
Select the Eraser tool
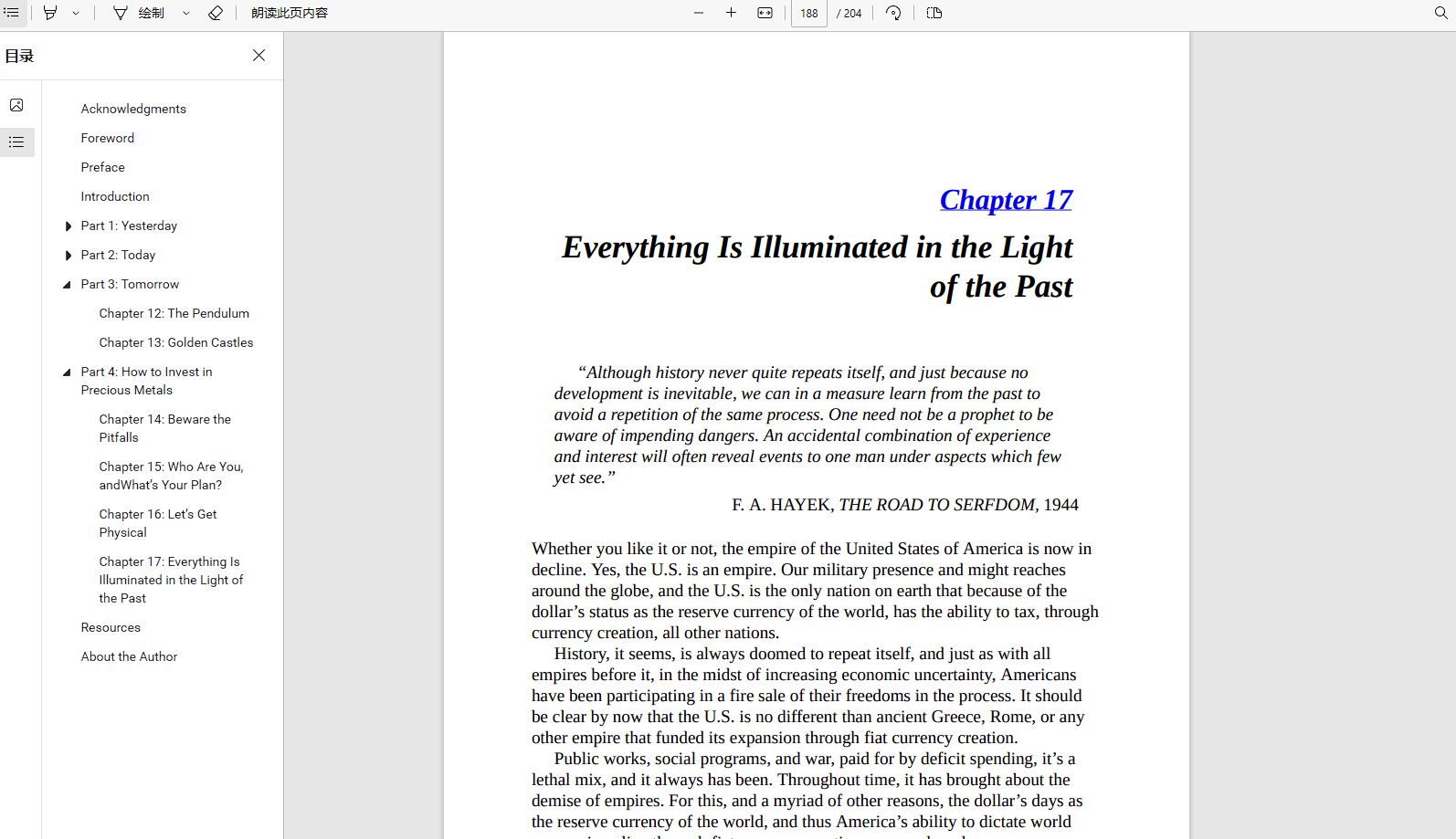(216, 13)
